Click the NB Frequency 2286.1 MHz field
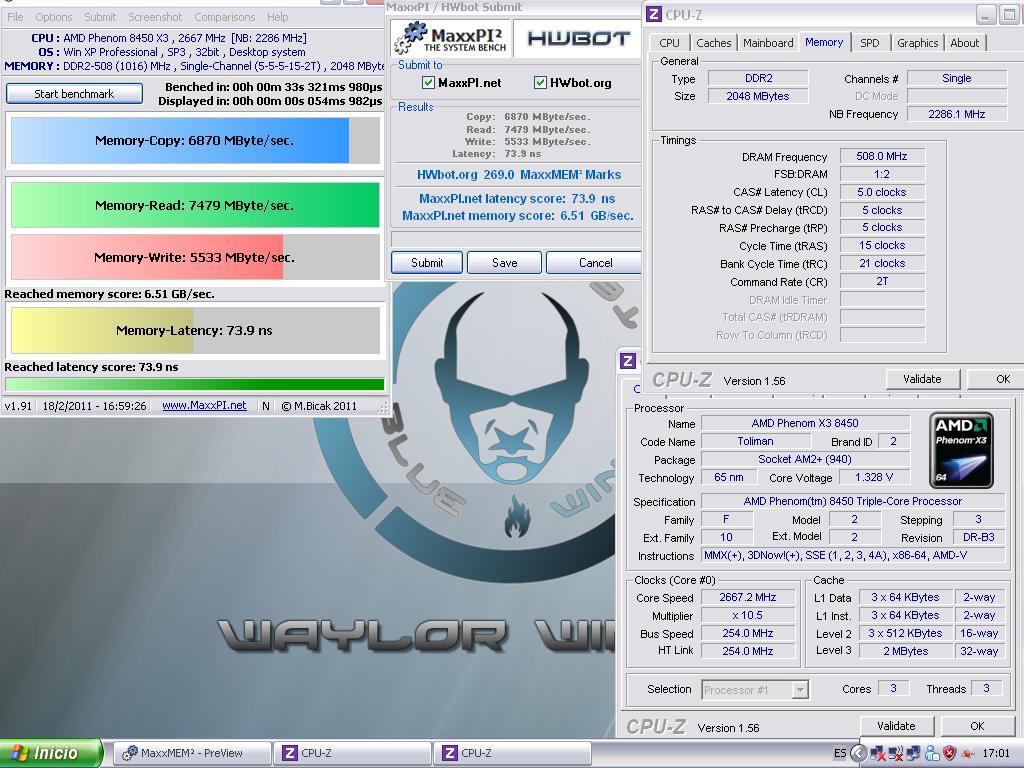Screen dimensions: 1024x768 pyautogui.click(x=956, y=114)
